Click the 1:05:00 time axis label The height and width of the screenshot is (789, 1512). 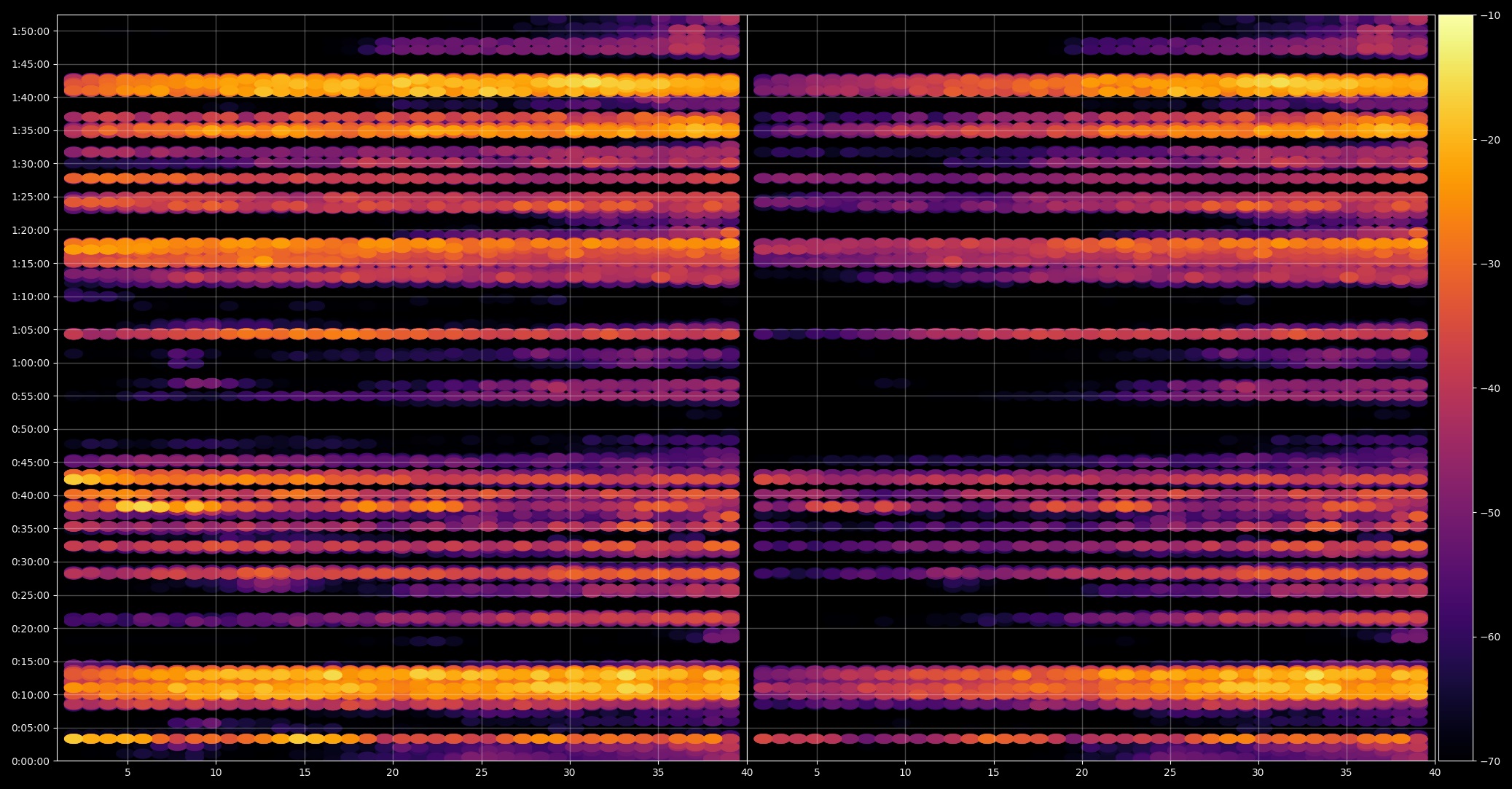(30, 329)
